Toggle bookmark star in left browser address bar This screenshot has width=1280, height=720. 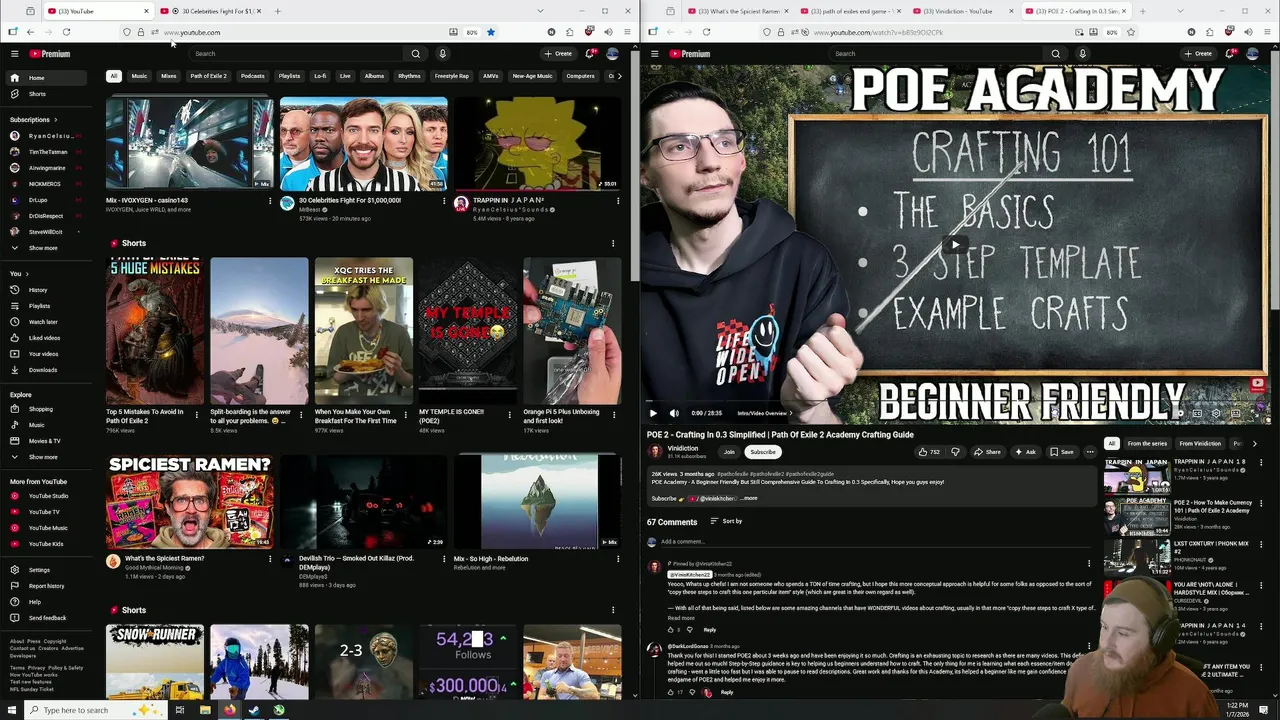(490, 32)
